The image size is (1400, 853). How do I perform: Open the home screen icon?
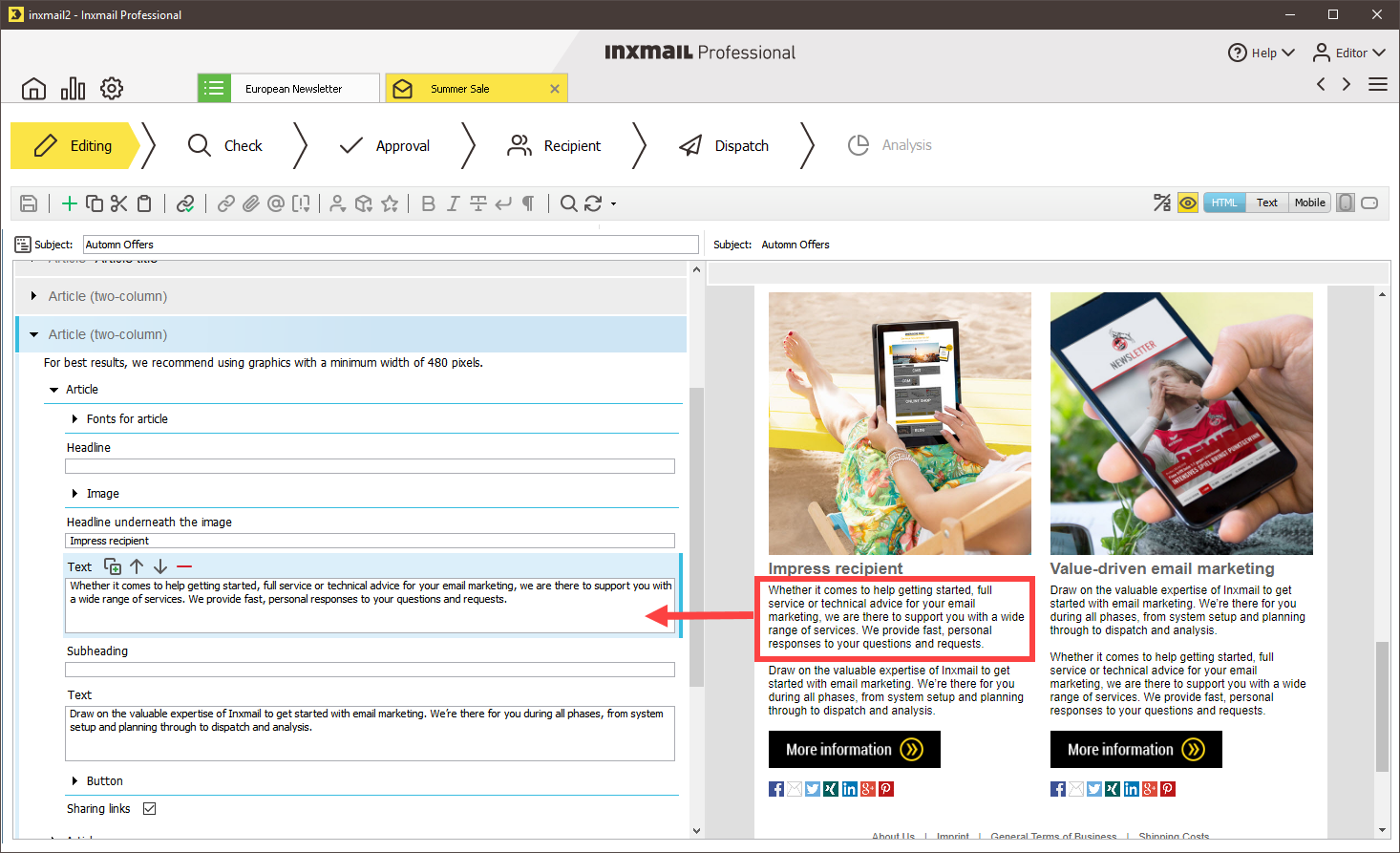point(33,89)
